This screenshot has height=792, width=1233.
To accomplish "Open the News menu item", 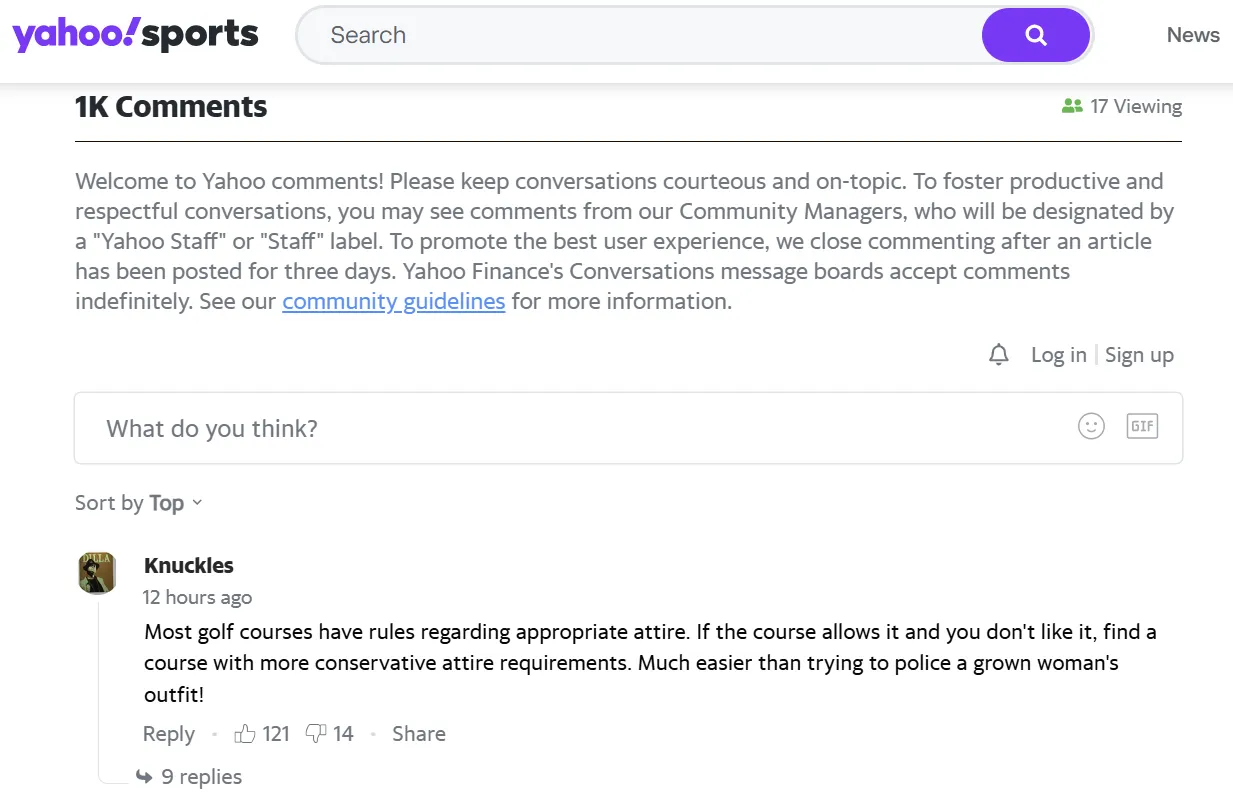I will tap(1193, 35).
